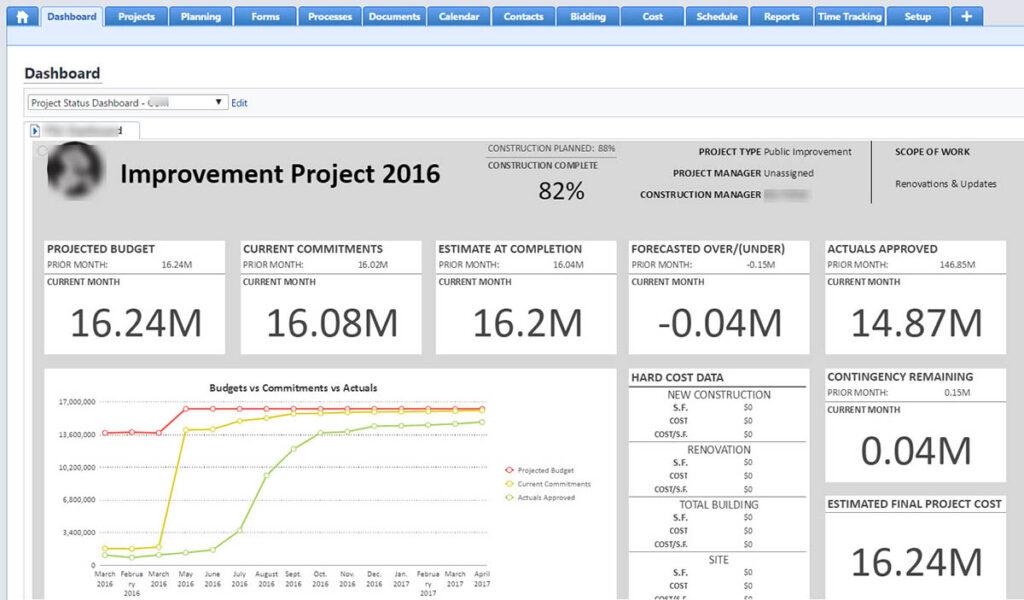Click the arrow icon on the dashboard sub-tab
The height and width of the screenshot is (600, 1024).
pyautogui.click(x=35, y=130)
